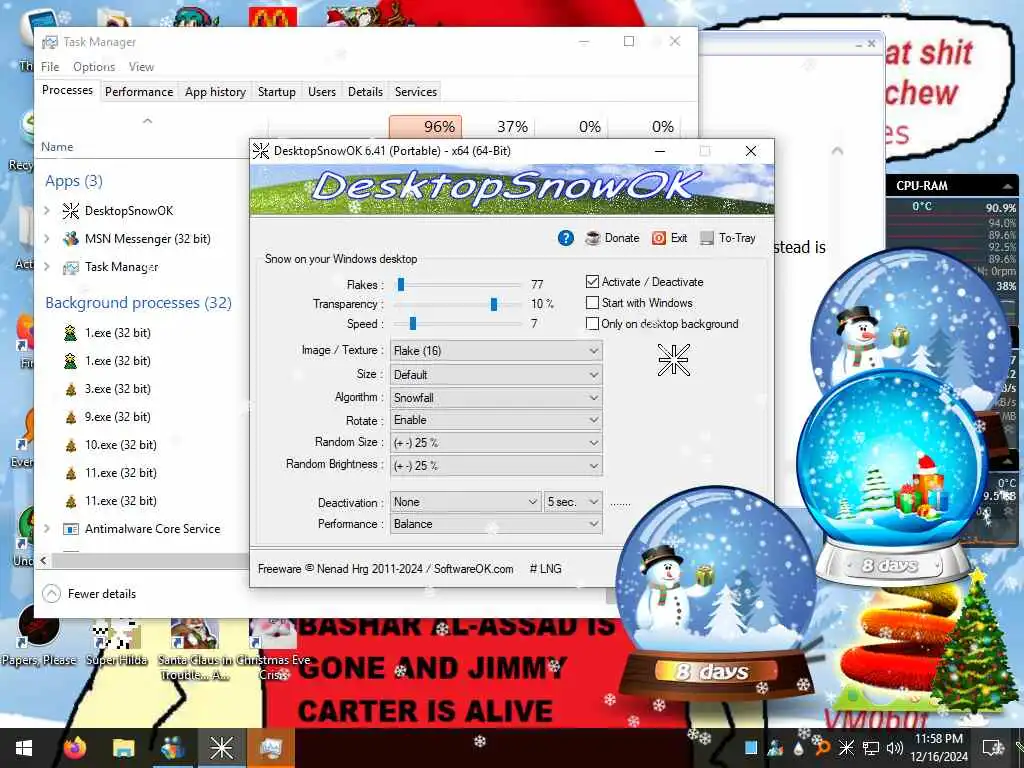Open the Random Brightness dropdown

click(x=496, y=466)
